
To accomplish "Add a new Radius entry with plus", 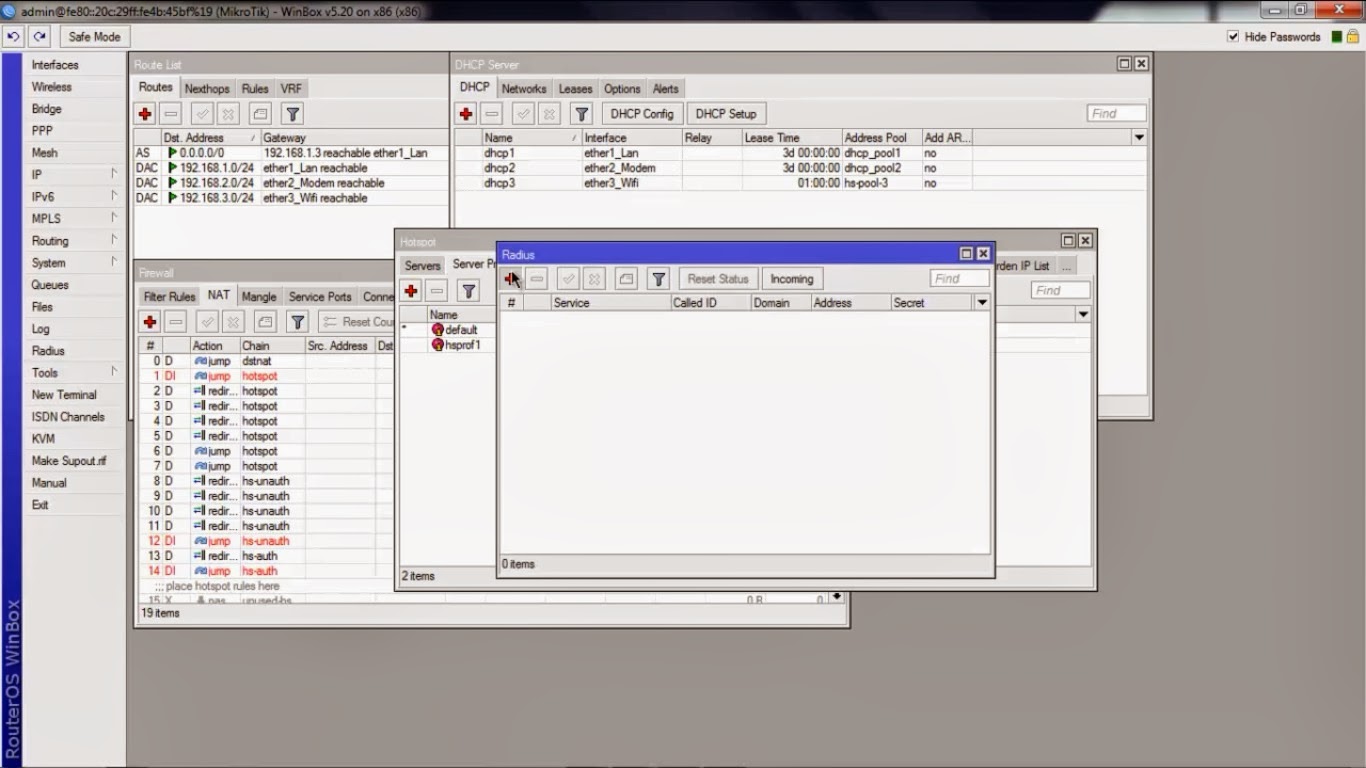I will point(511,279).
